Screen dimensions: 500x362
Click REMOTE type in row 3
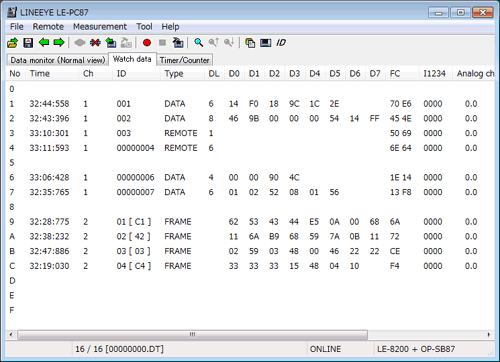point(181,133)
